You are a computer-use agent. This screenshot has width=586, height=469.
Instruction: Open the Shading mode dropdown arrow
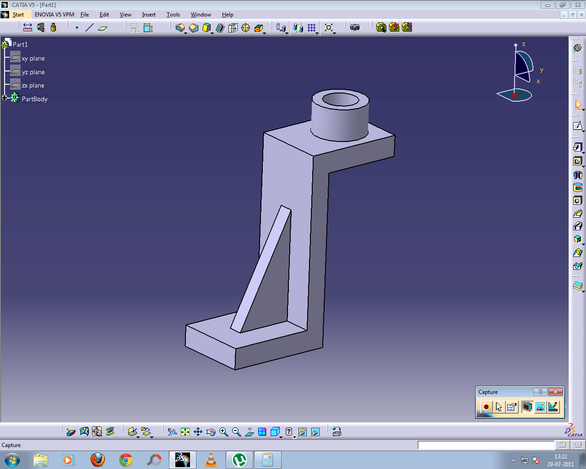pyautogui.click(x=294, y=436)
